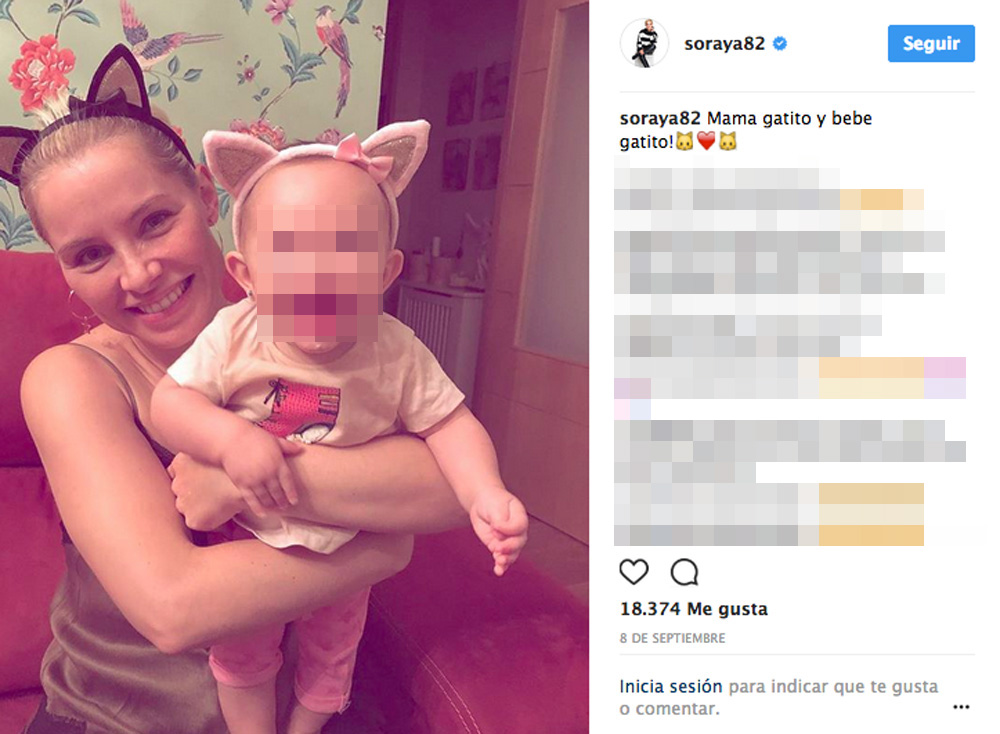Screen dimensions: 1000x734
Task: Select the bold soraya82 name in the caption
Action: (x=660, y=119)
